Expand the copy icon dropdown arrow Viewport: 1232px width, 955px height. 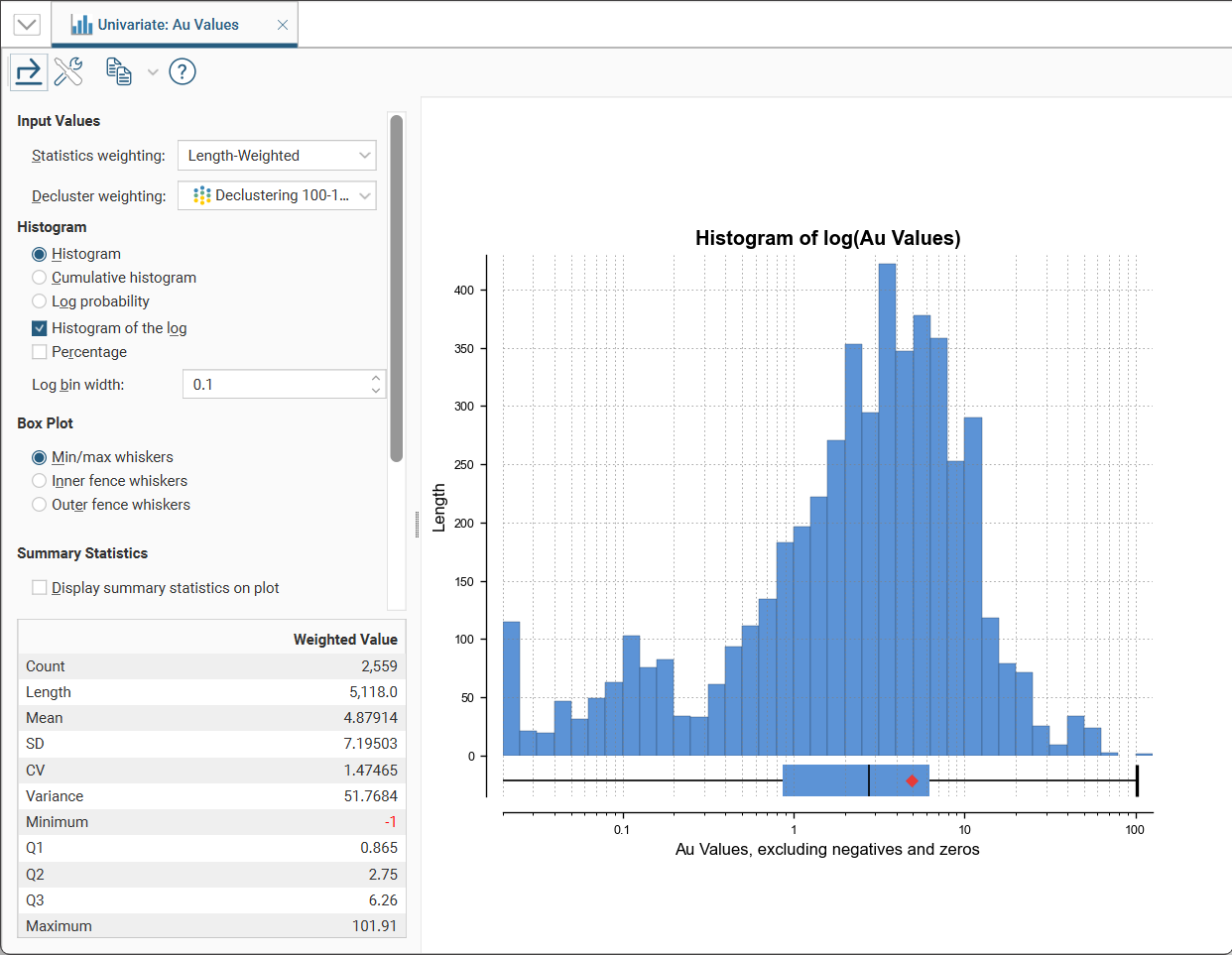coord(153,71)
